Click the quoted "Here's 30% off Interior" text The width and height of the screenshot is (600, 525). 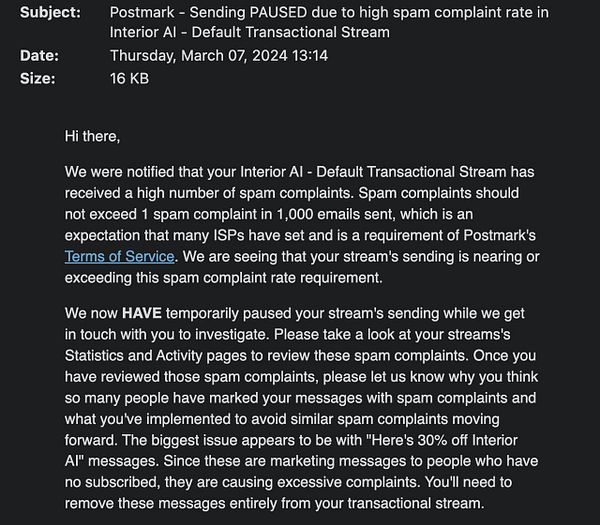442,440
